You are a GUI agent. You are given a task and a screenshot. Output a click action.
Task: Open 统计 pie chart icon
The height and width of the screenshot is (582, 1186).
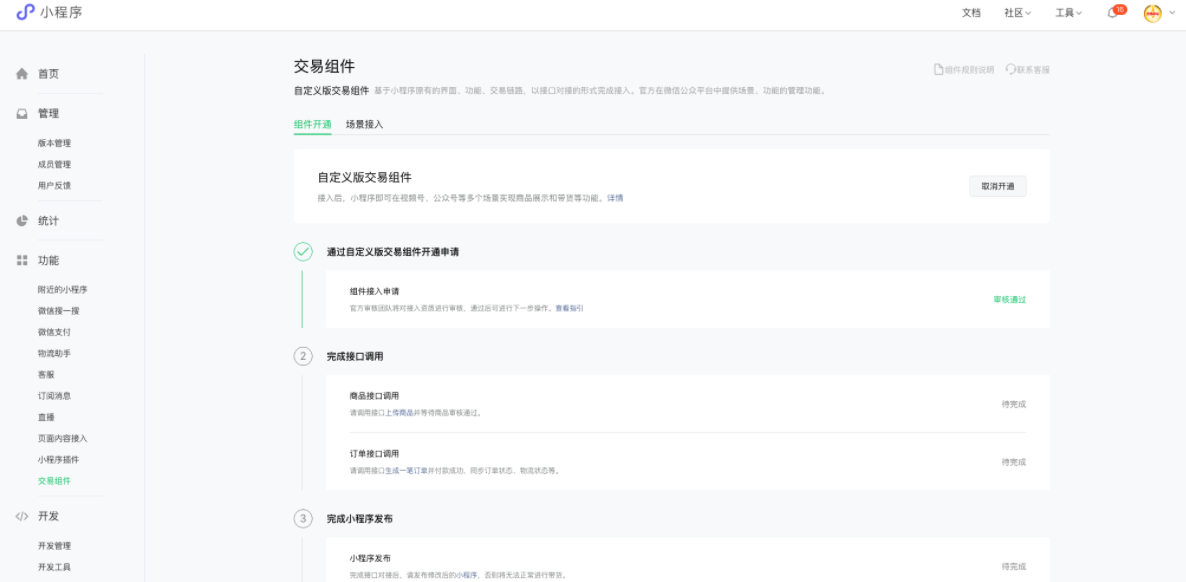[22, 221]
